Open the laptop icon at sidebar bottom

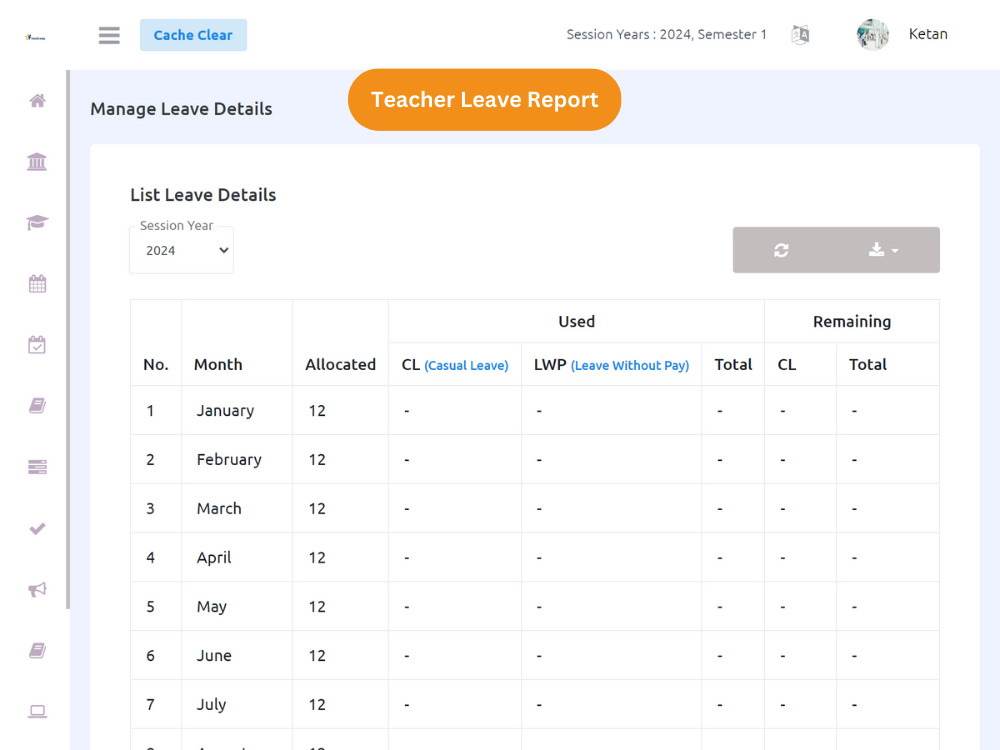37,710
